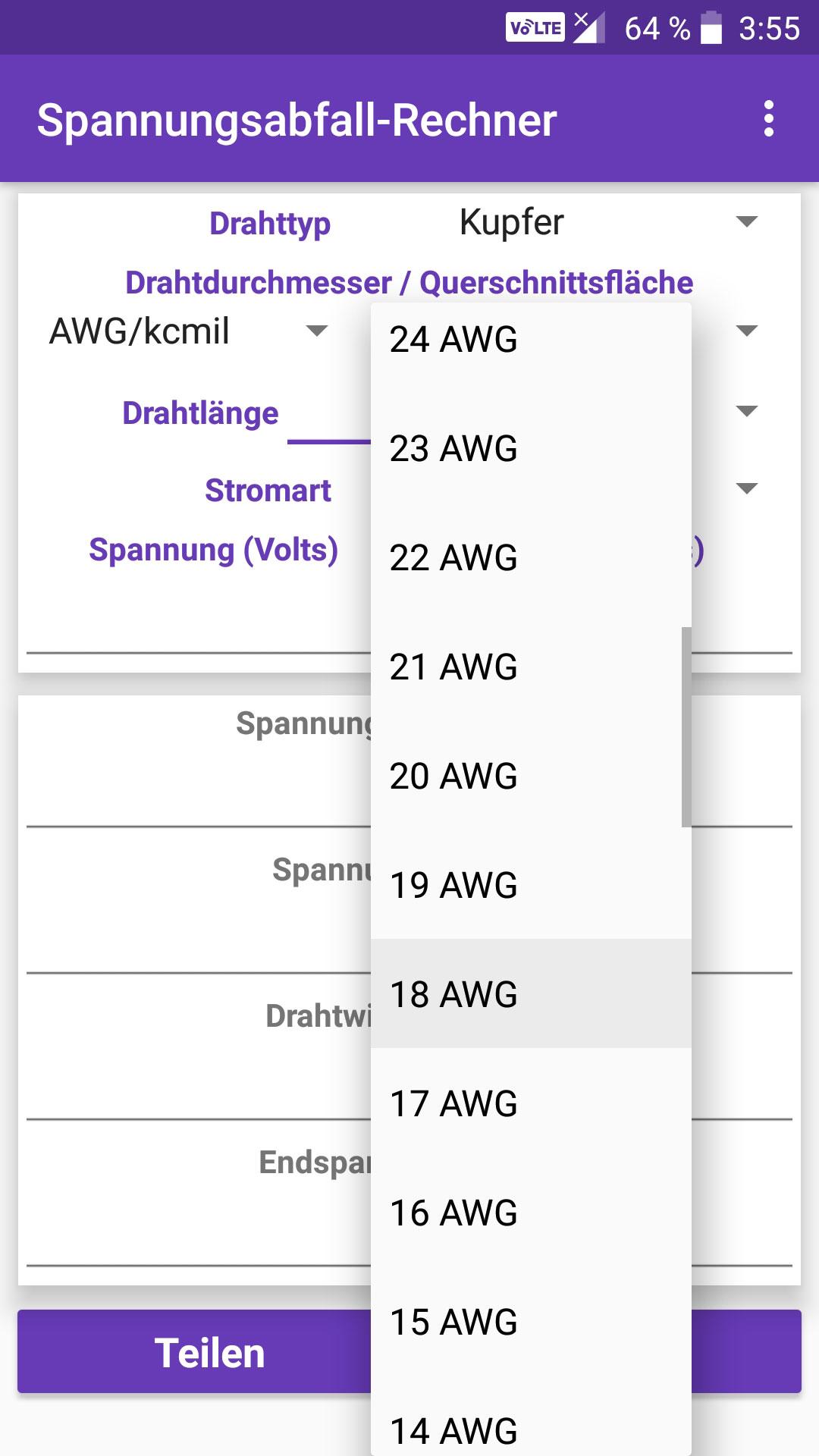Image resolution: width=819 pixels, height=1456 pixels.
Task: Choose 23 AWG wire size
Action: [531, 448]
